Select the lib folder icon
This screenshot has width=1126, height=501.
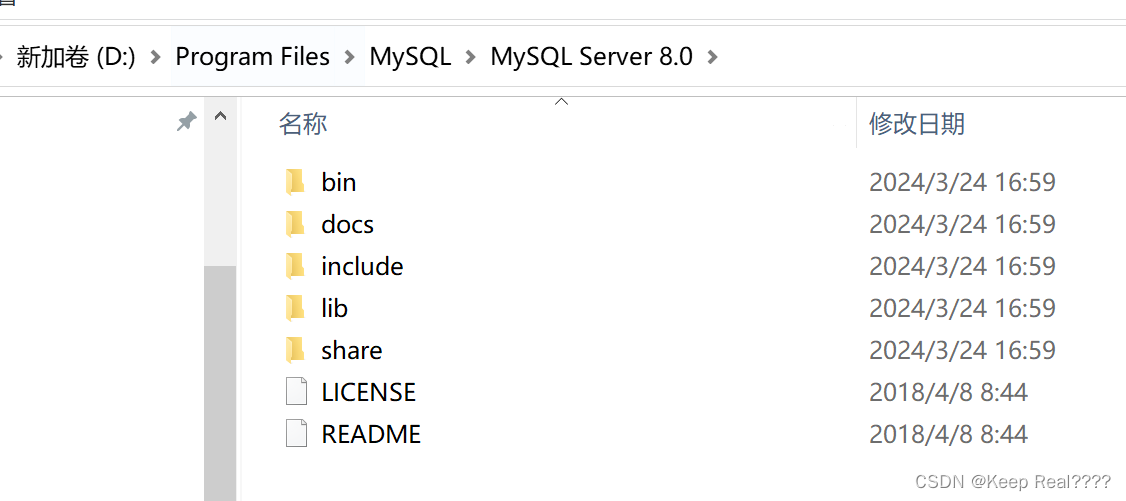tap(295, 308)
